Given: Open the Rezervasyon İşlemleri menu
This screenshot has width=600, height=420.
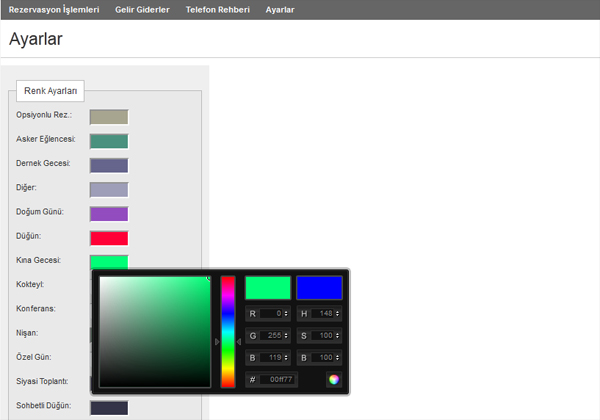Looking at the screenshot, I should point(54,10).
